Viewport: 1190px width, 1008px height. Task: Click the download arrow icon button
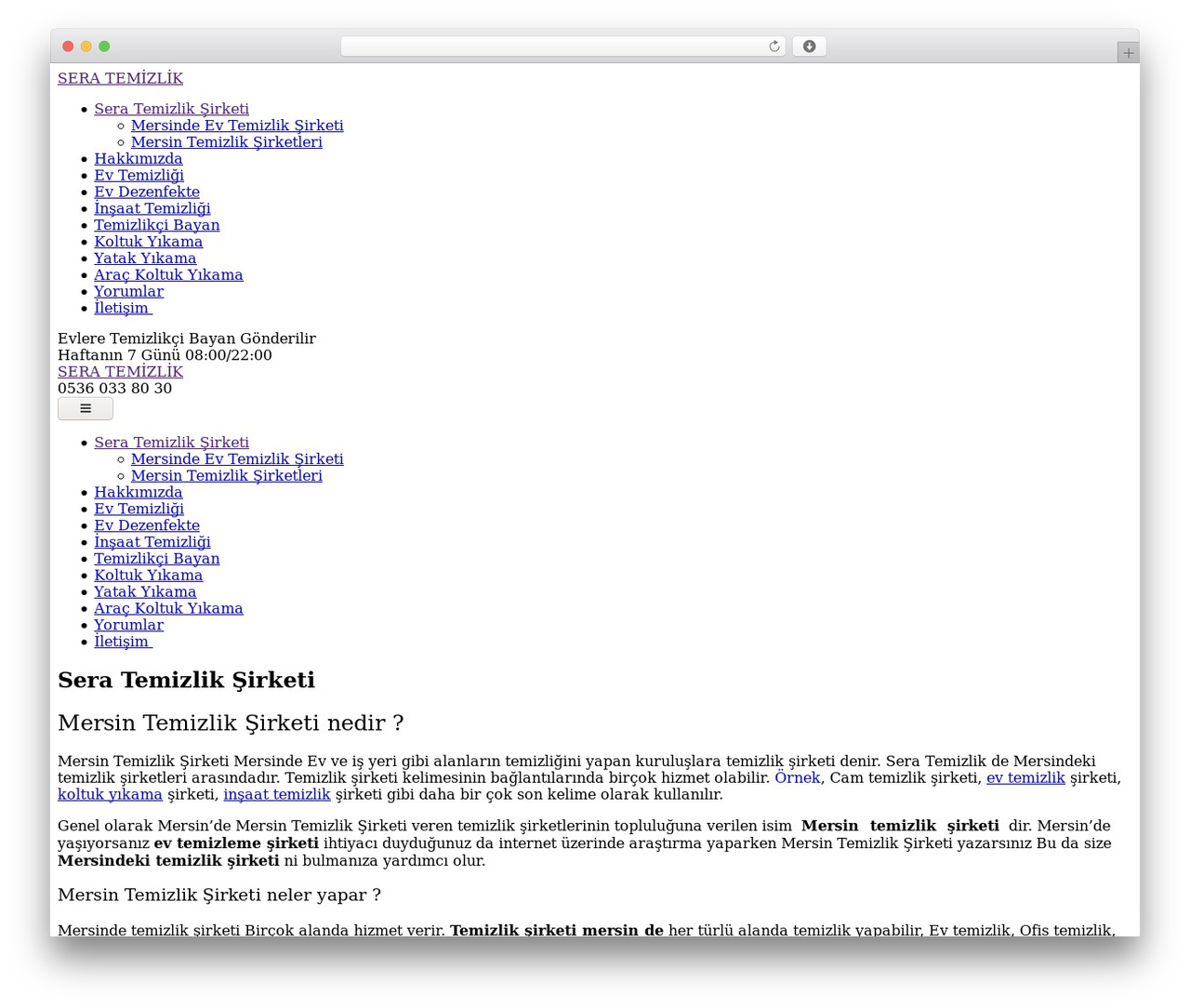pyautogui.click(x=809, y=46)
